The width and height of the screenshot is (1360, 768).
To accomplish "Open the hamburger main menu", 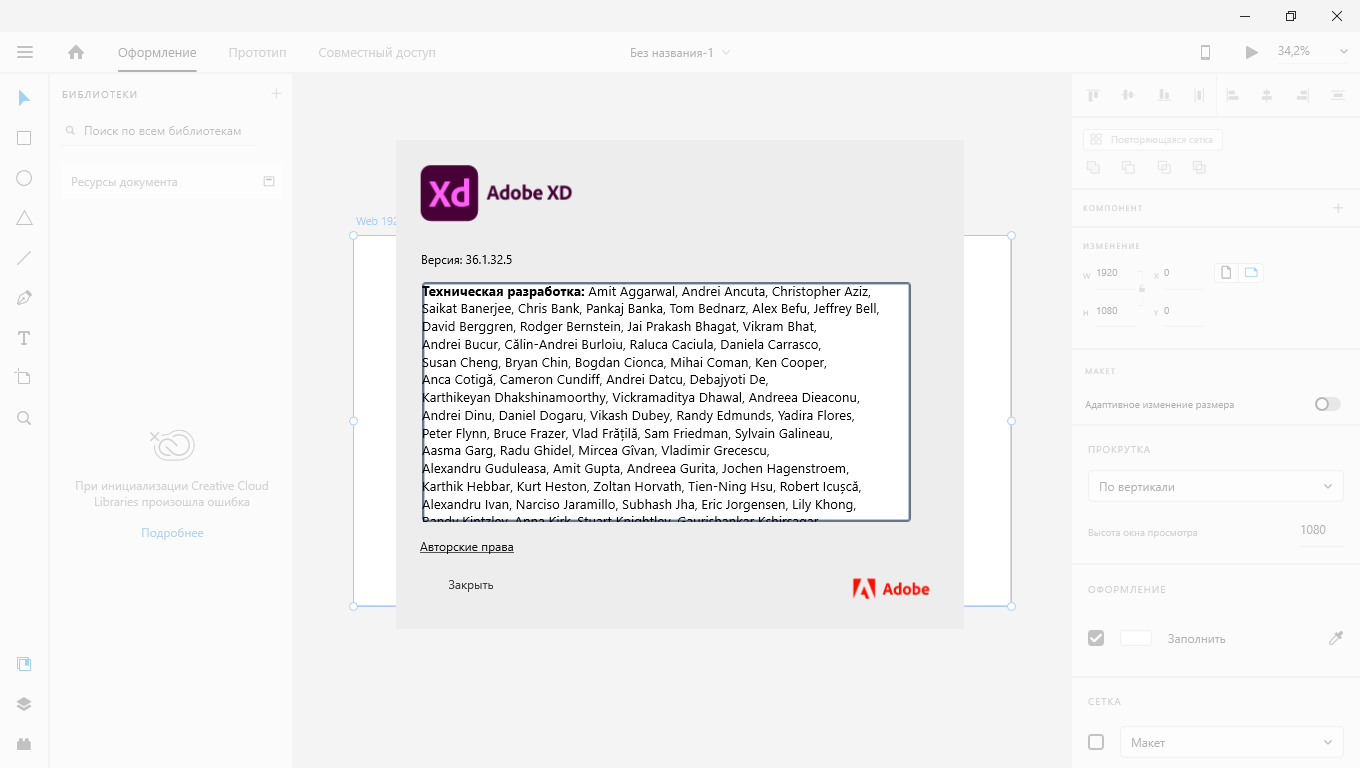I will point(25,52).
